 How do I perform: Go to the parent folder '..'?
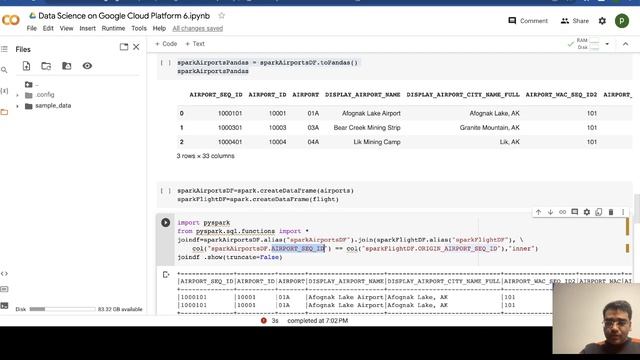click(x=31, y=84)
